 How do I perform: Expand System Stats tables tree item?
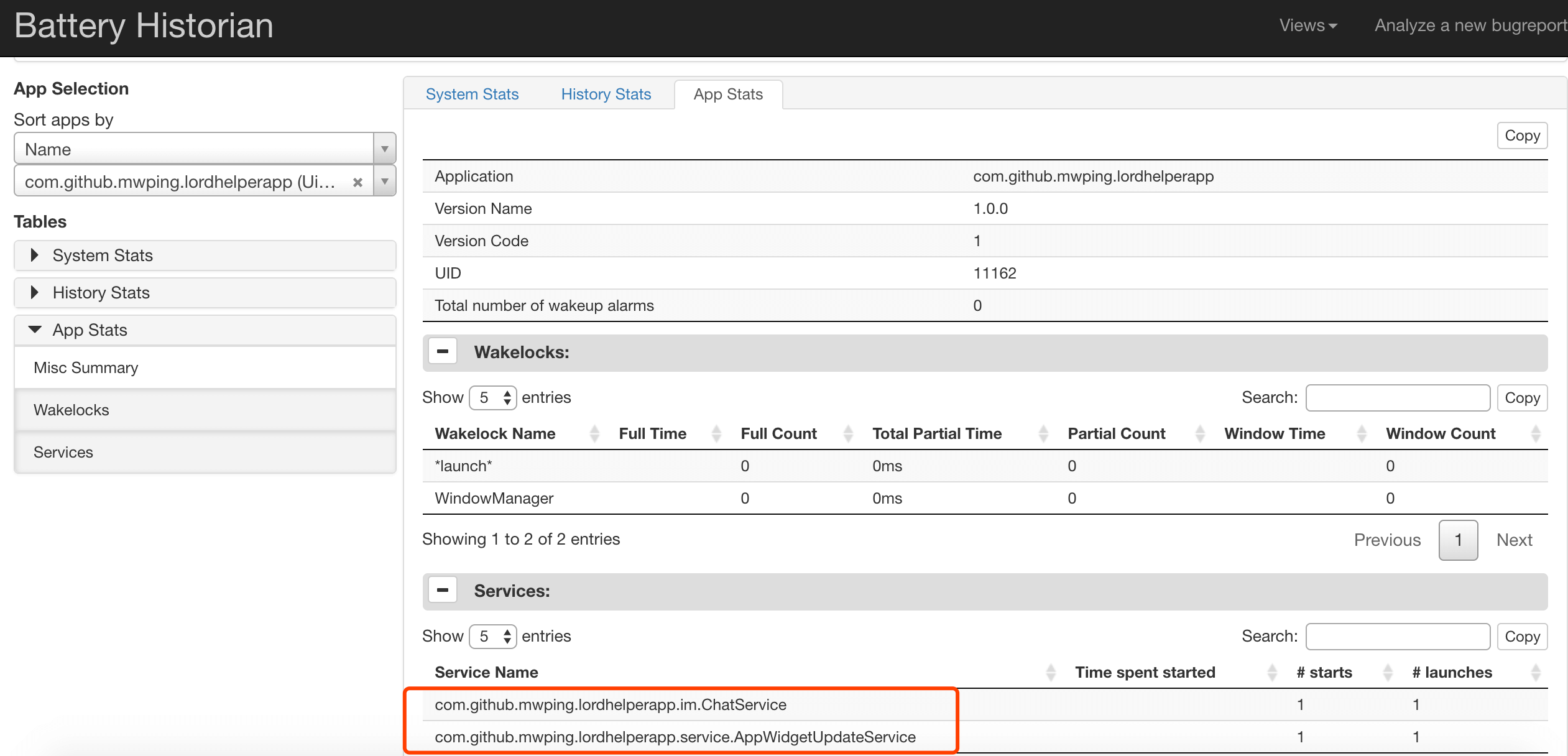point(103,256)
